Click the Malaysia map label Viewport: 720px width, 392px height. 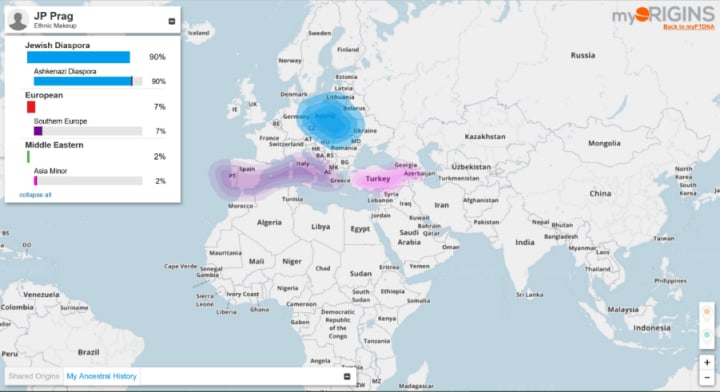click(623, 309)
